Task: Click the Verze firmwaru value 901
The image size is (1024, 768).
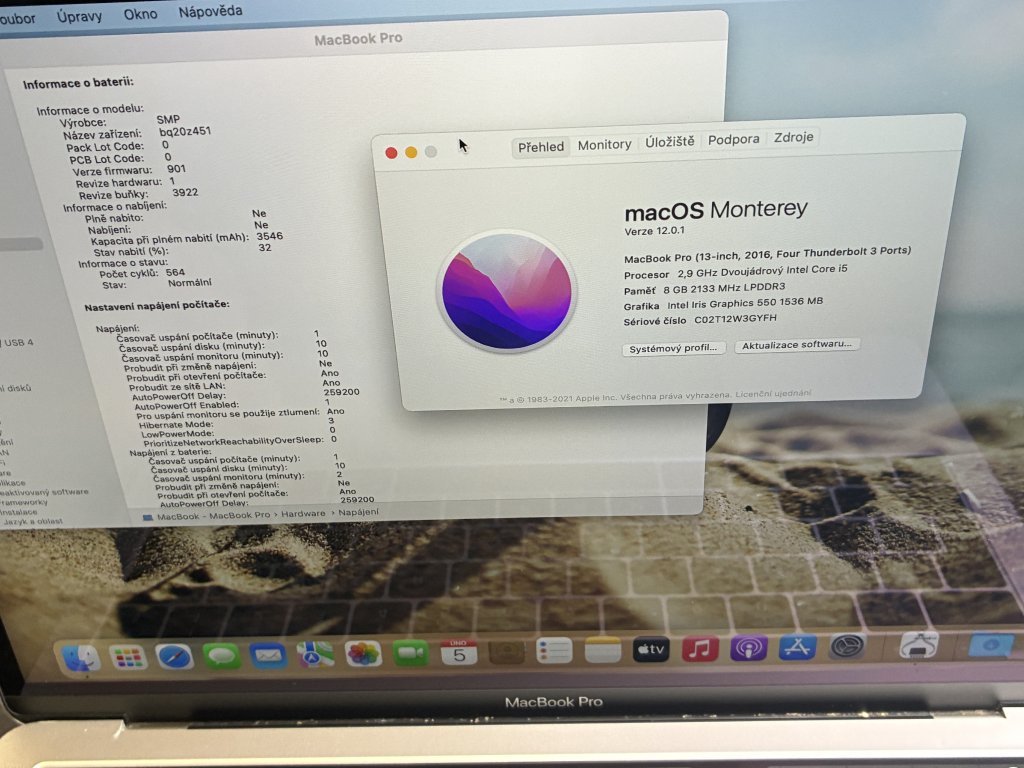Action: (x=176, y=168)
